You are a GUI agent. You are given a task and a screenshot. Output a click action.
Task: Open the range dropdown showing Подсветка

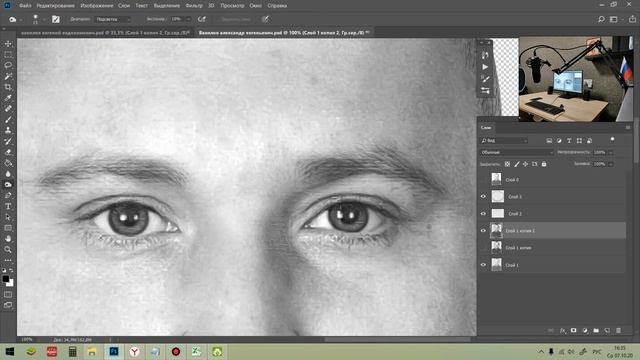tap(113, 19)
